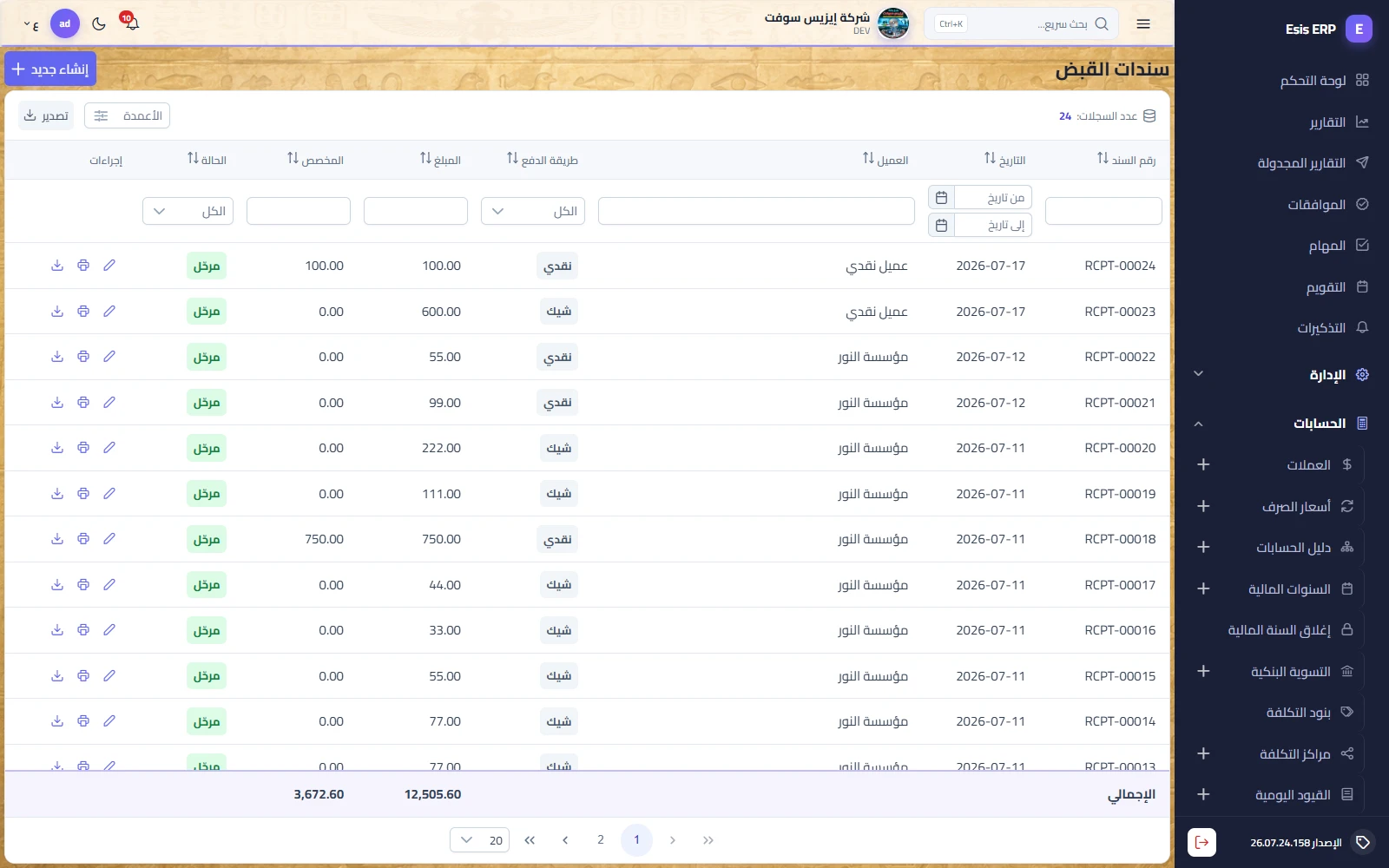Print receipt RCPT-00018
The height and width of the screenshot is (868, 1389).
tap(83, 539)
